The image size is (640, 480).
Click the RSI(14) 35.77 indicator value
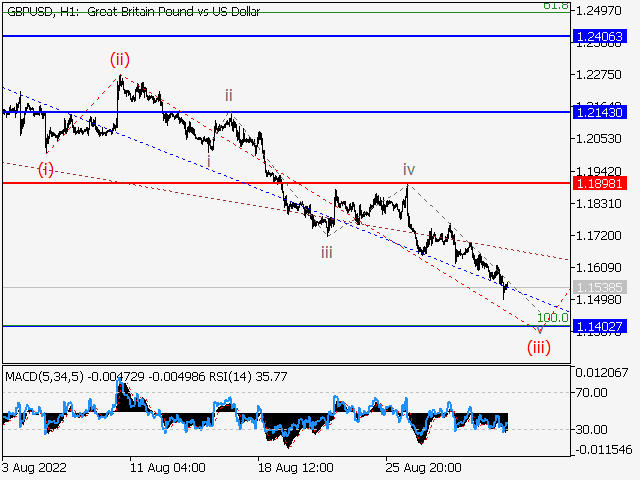pos(249,376)
